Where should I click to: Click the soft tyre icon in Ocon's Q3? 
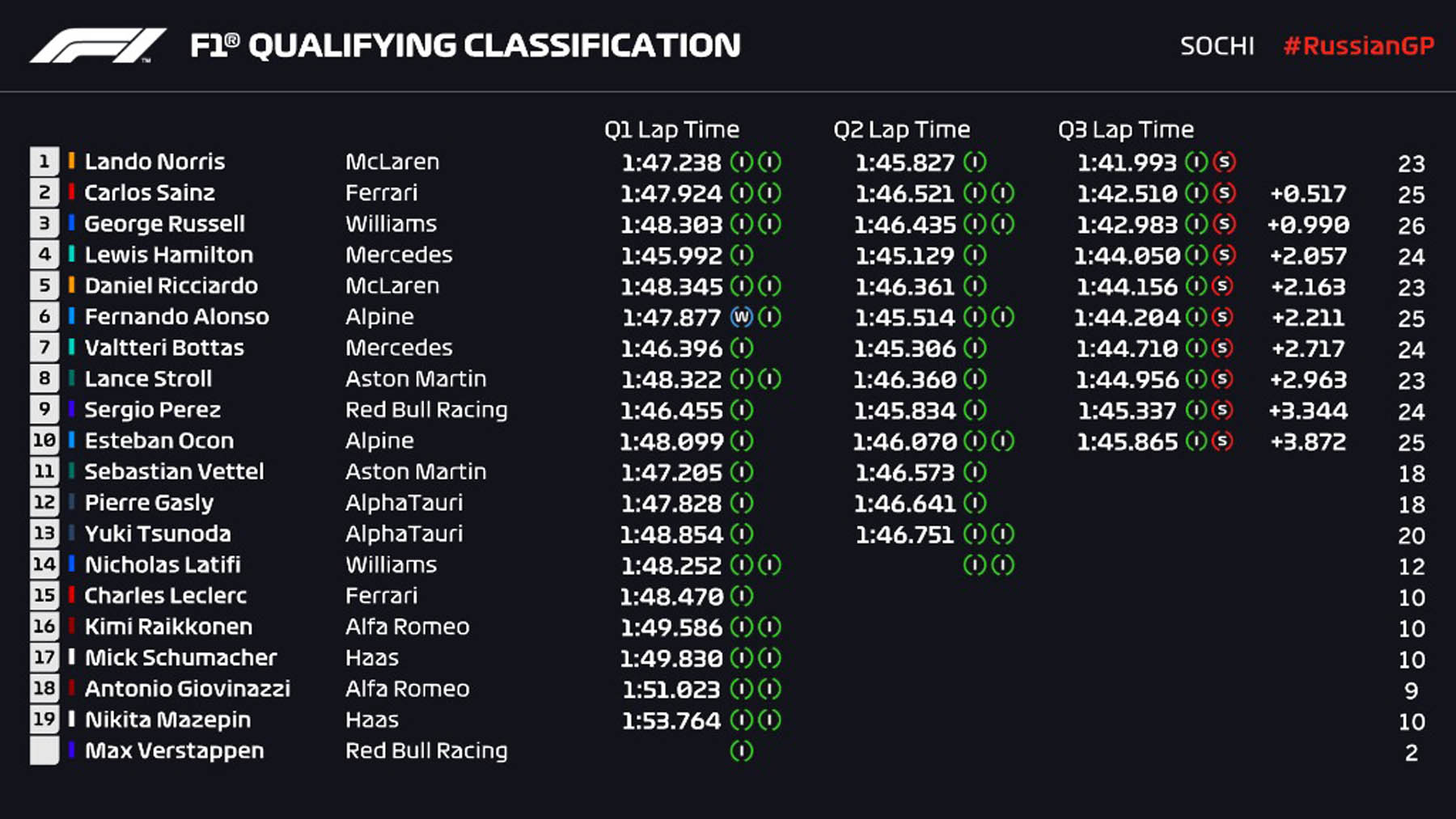1222,441
